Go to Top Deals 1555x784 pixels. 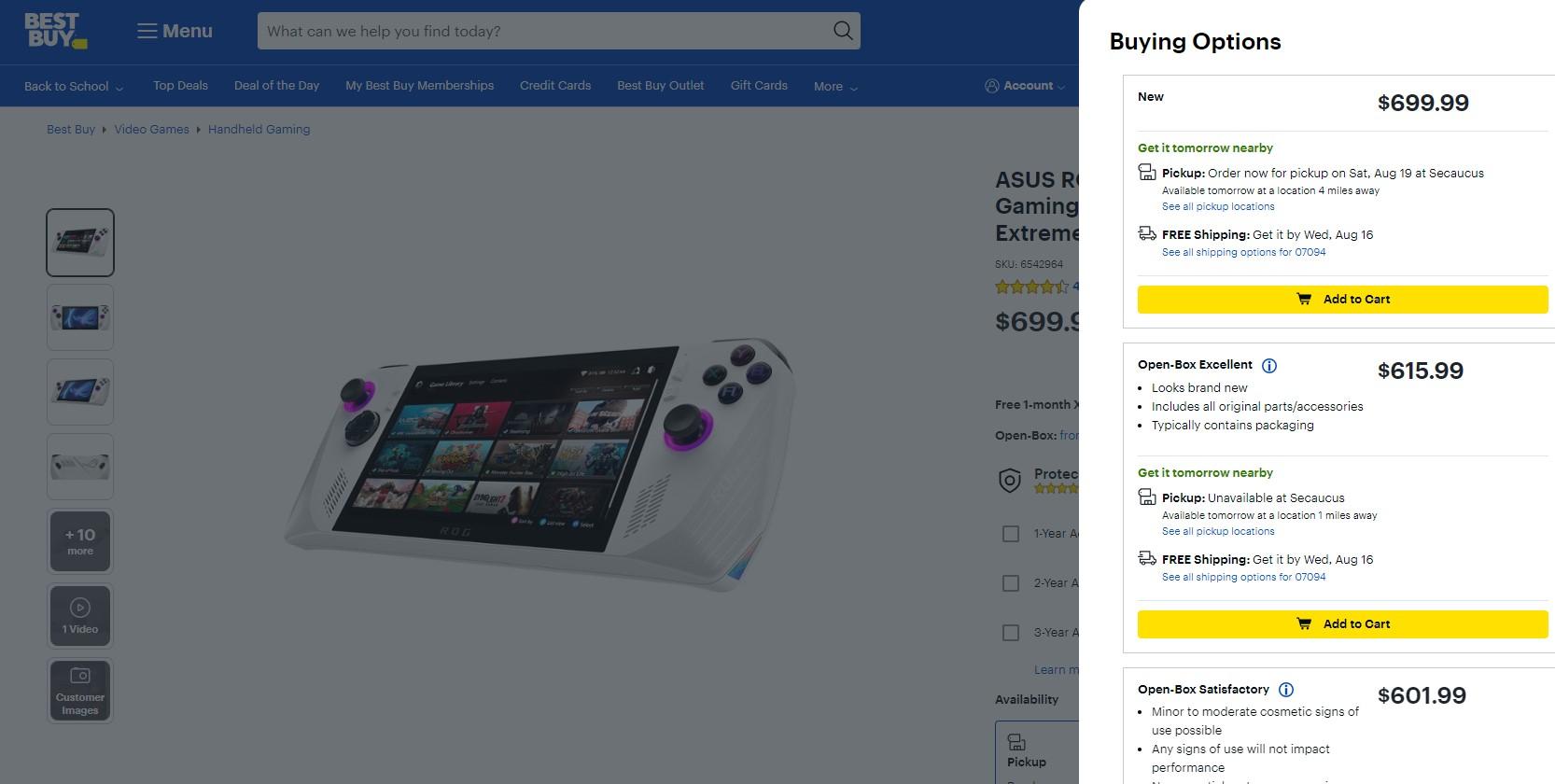point(180,86)
